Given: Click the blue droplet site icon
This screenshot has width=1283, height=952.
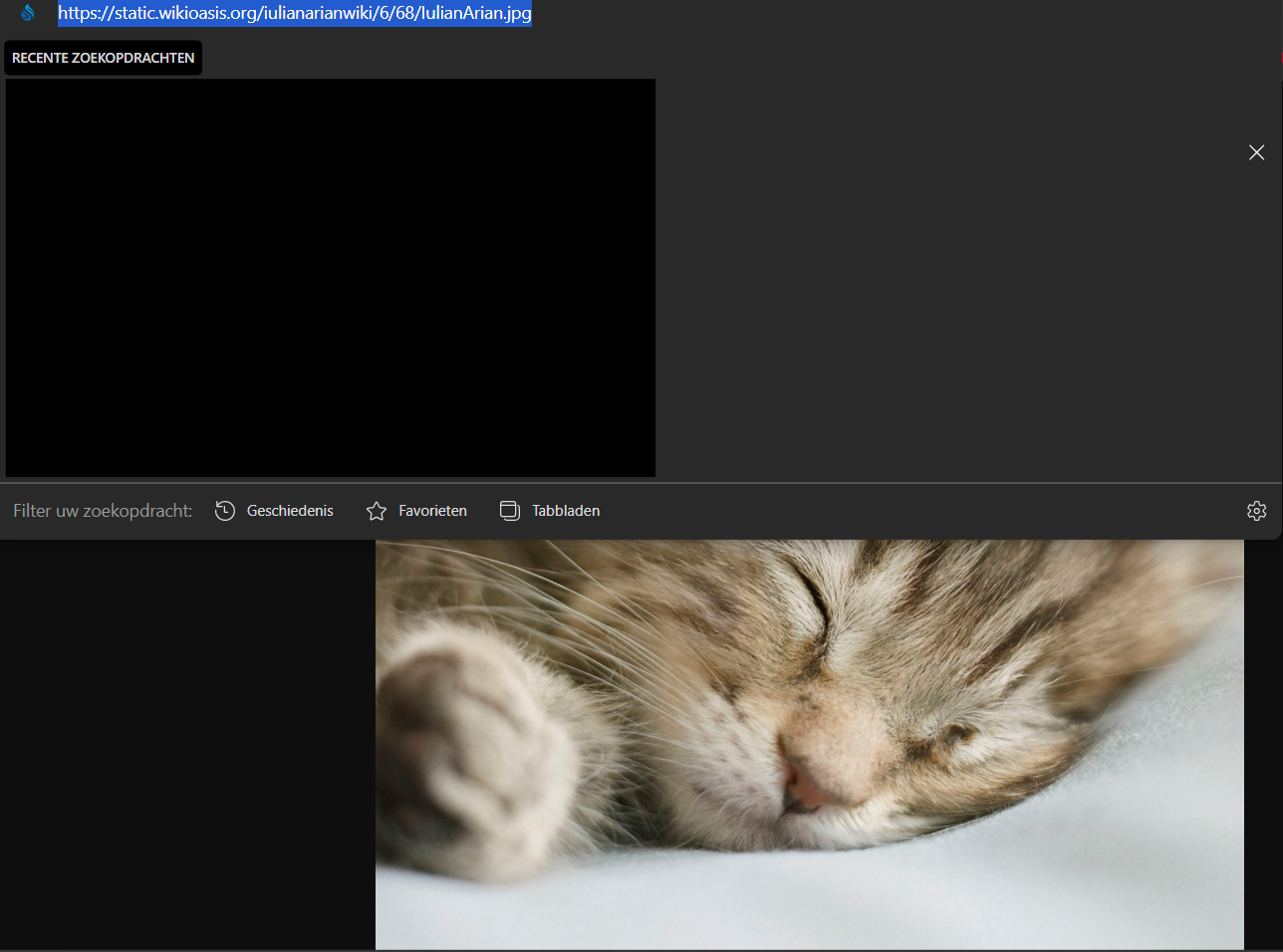Looking at the screenshot, I should click(28, 13).
